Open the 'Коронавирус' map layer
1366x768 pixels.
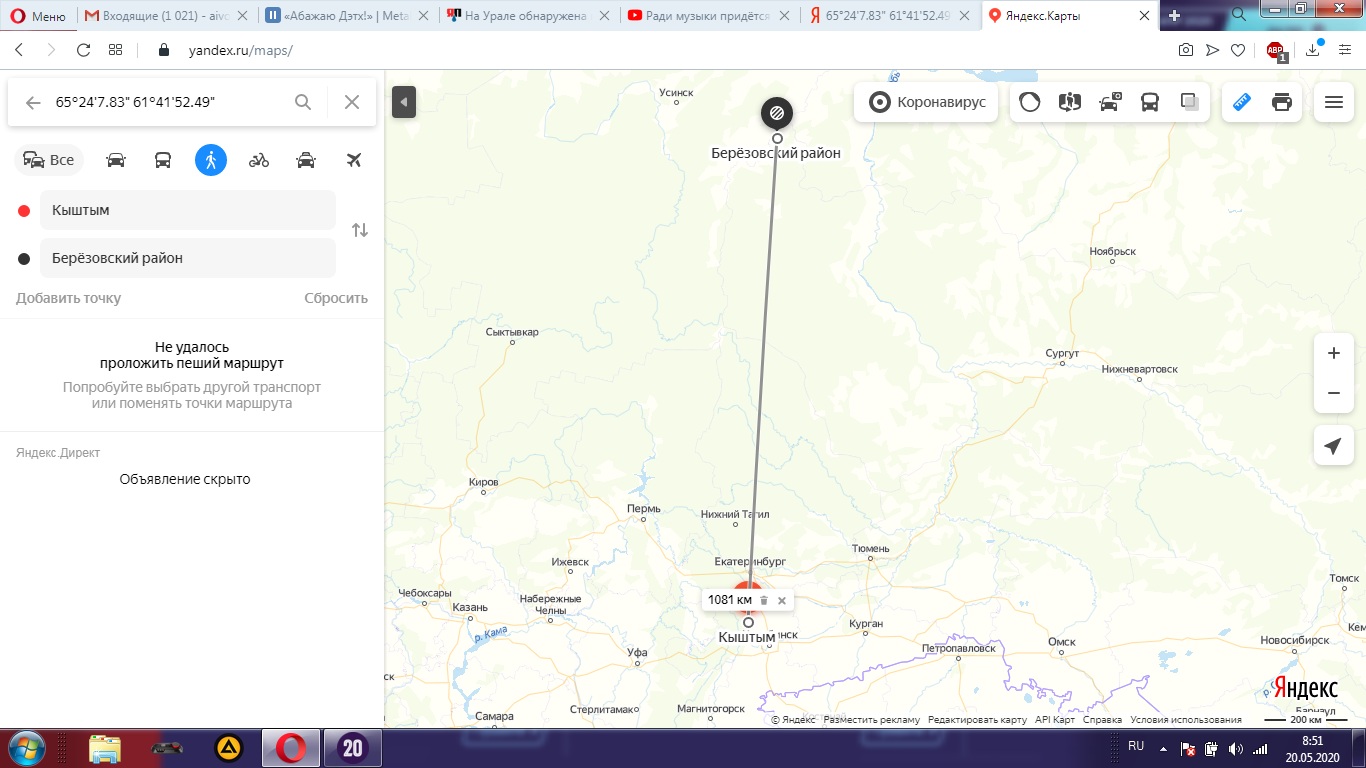click(926, 102)
